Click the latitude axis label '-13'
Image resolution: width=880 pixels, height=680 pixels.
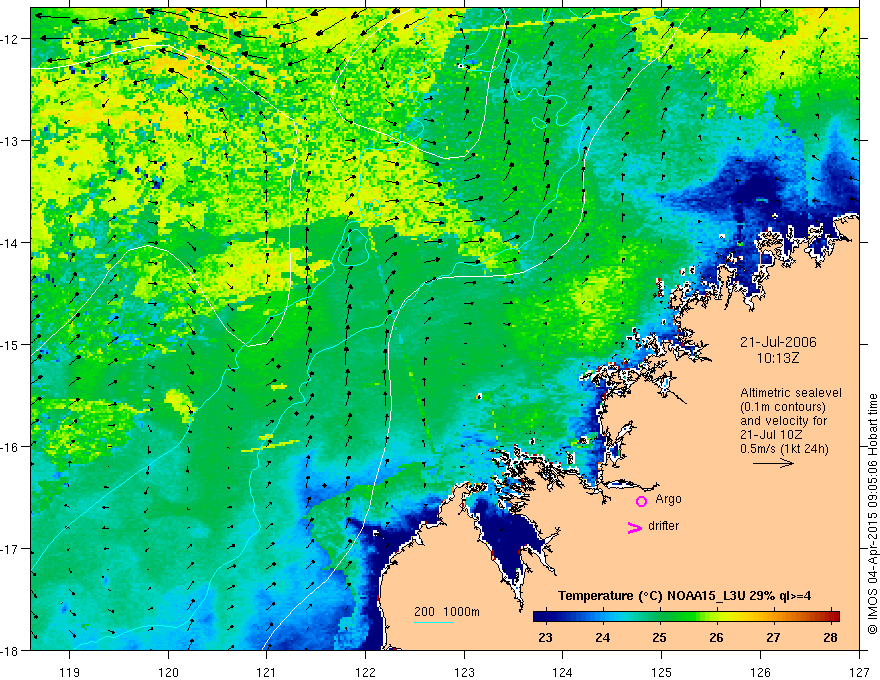pyautogui.click(x=11, y=141)
